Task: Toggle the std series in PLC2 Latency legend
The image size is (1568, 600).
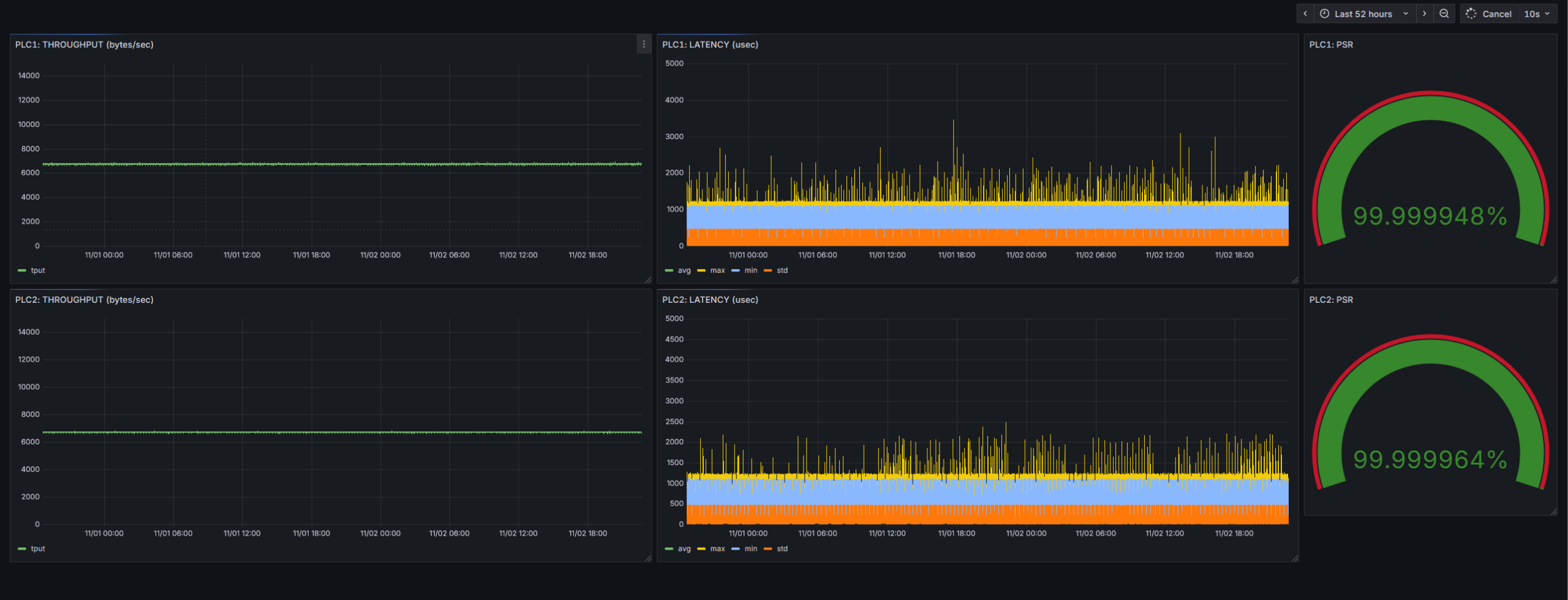Action: click(x=782, y=549)
